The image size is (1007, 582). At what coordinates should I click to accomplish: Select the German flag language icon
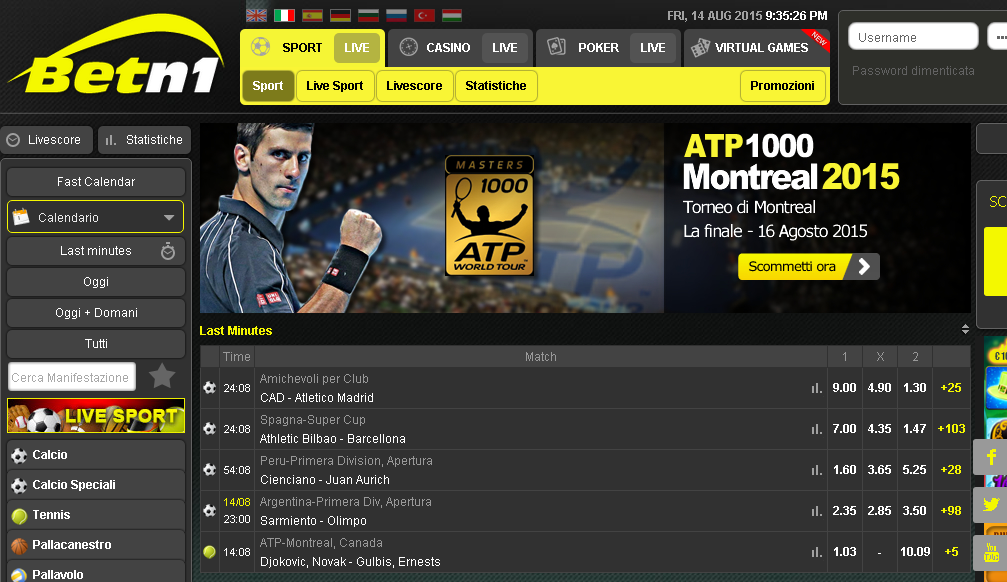click(x=340, y=15)
